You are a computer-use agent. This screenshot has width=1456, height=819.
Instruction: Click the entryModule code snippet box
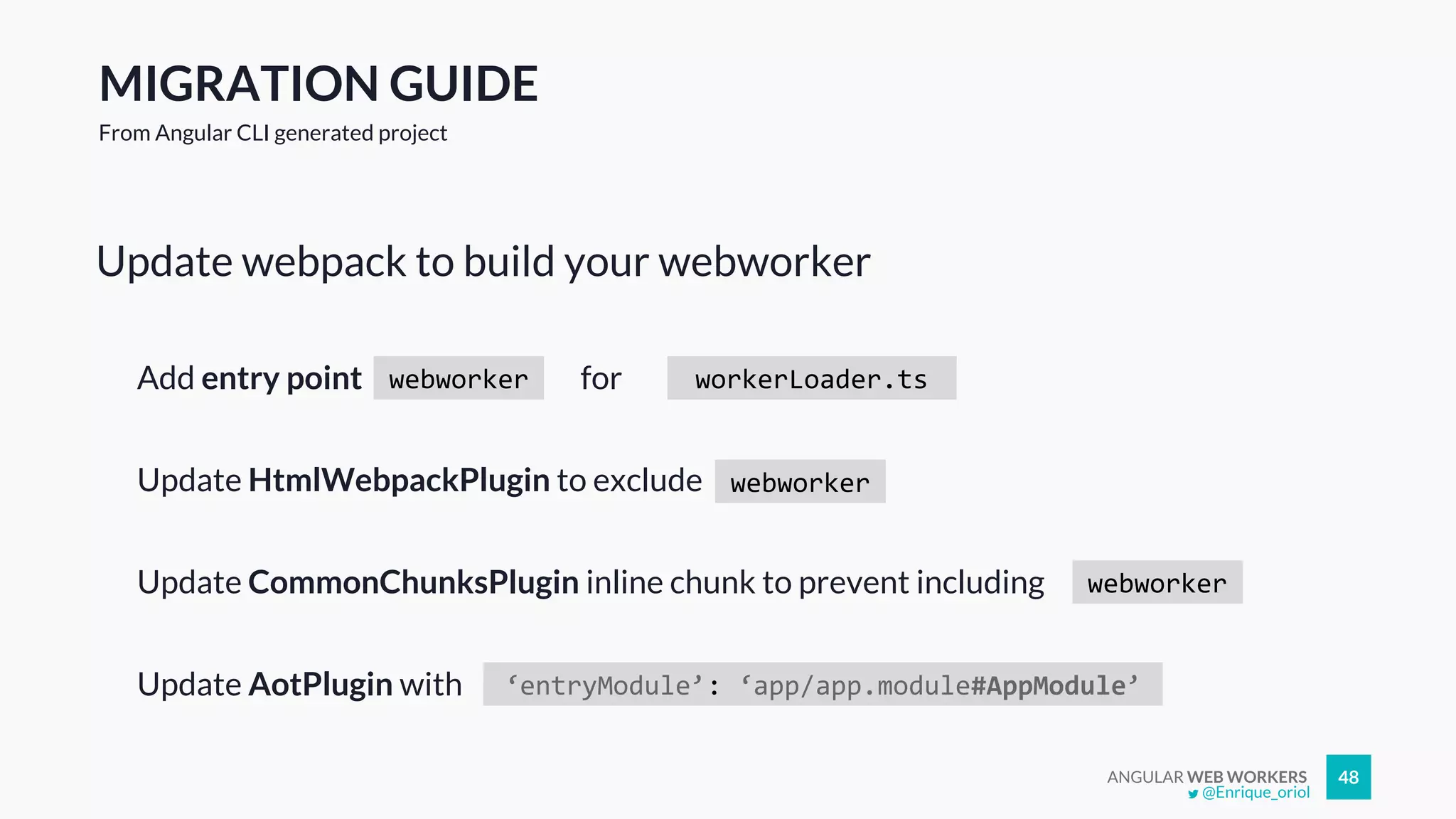pyautogui.click(x=822, y=685)
